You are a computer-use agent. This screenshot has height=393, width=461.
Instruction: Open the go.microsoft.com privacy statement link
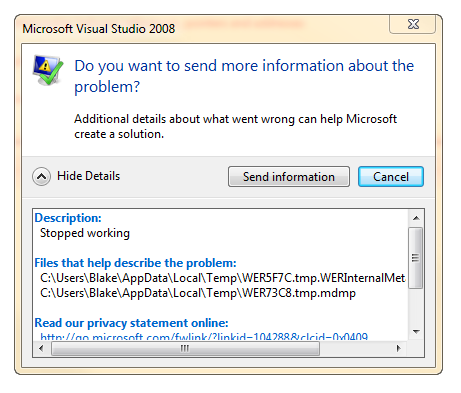point(204,337)
